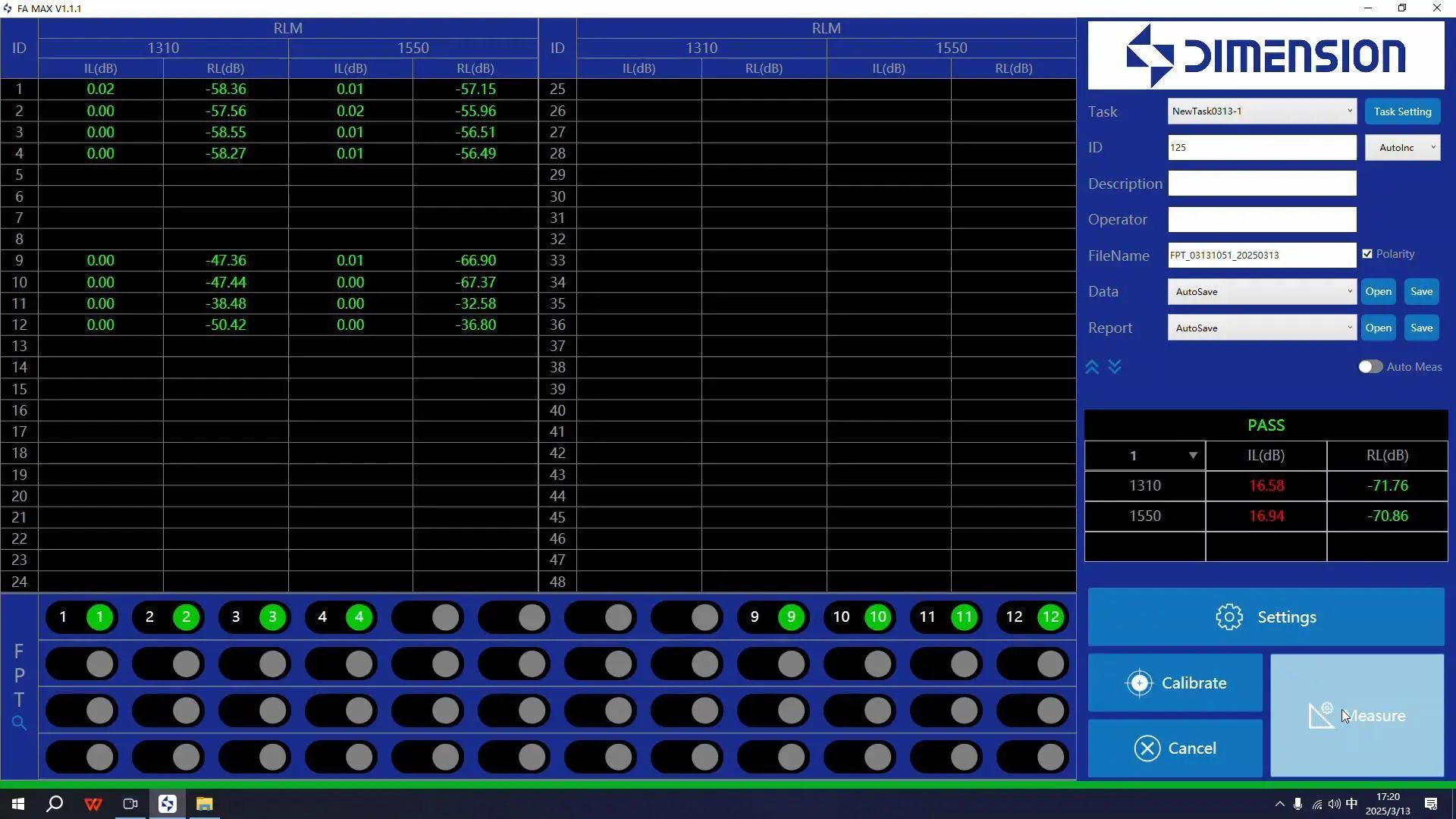Screen dimensions: 1456x819
Task: Open Settings with the gear icon
Action: coord(1266,617)
